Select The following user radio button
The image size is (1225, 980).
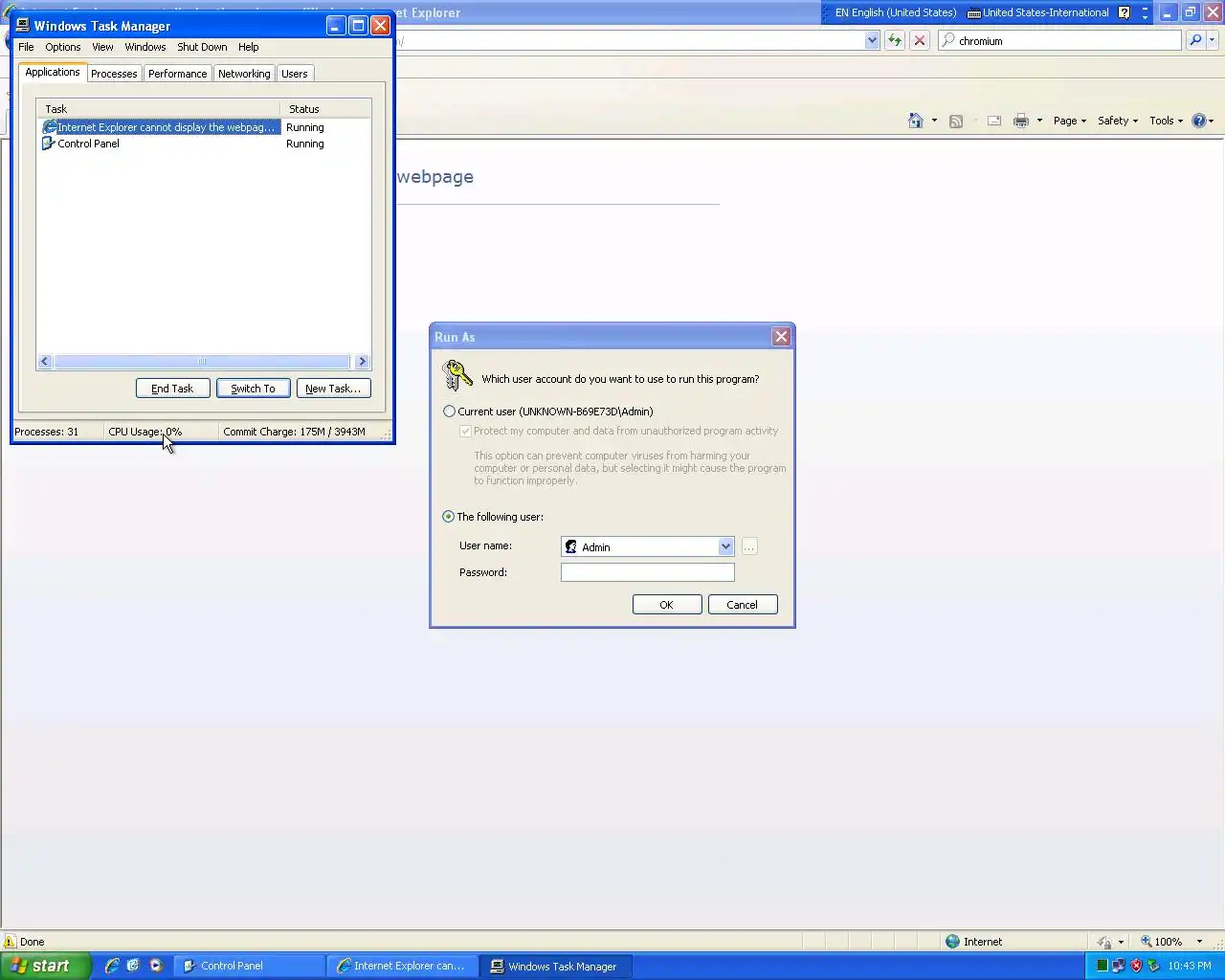click(x=448, y=517)
